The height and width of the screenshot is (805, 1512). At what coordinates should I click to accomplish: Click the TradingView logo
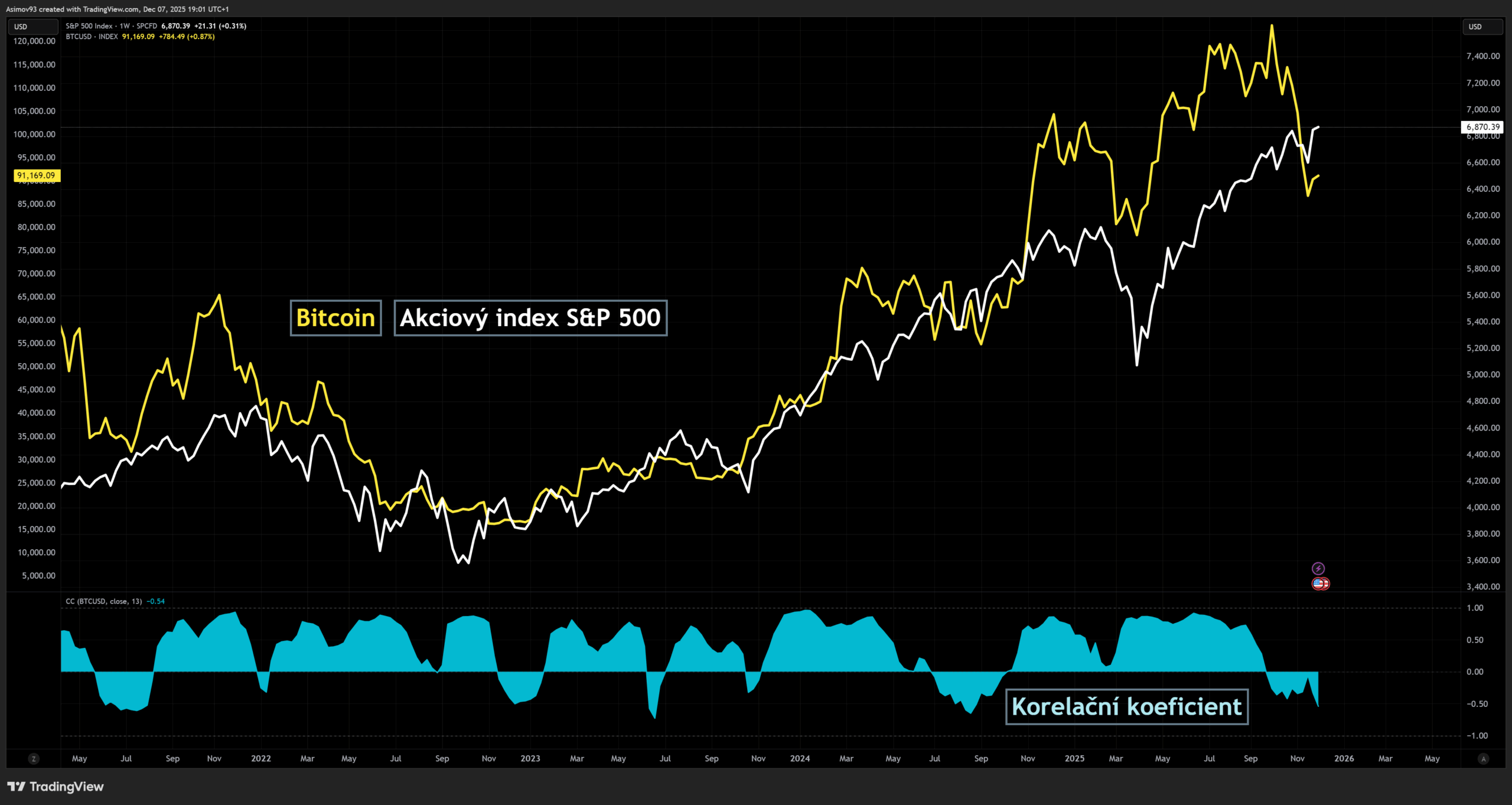[x=56, y=786]
